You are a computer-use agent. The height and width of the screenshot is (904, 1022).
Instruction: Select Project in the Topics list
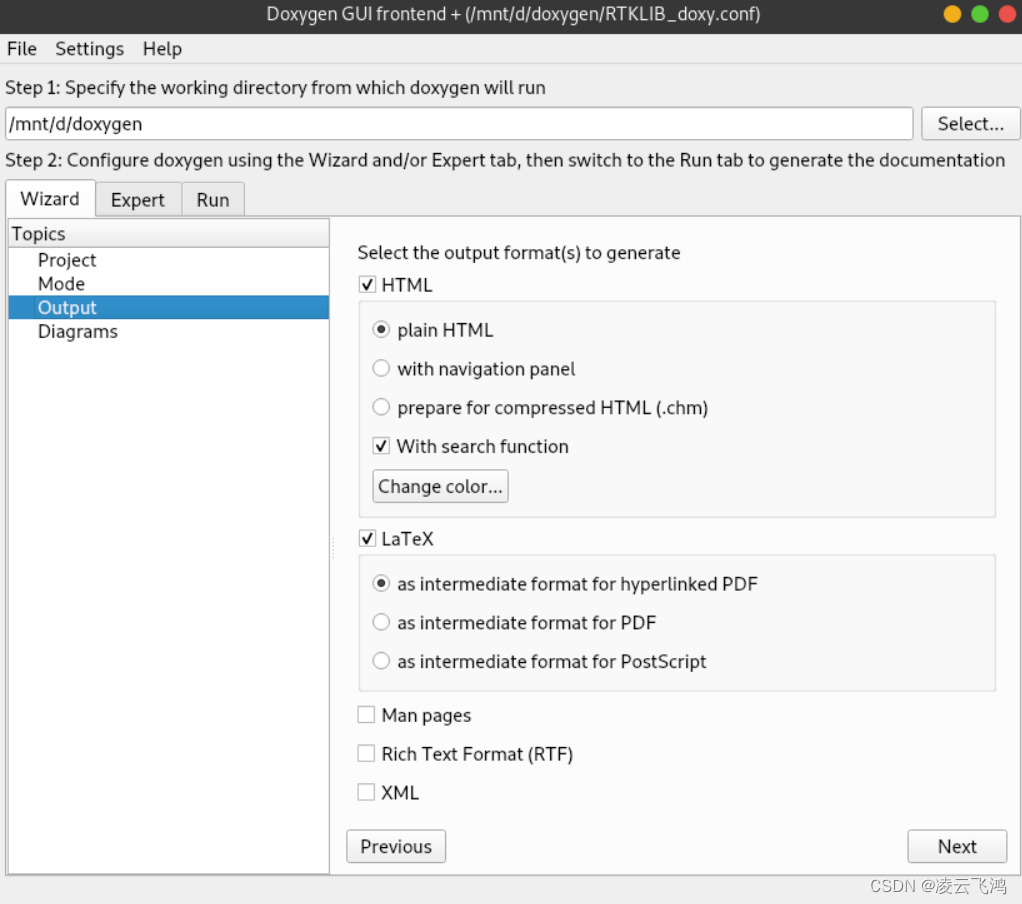(67, 260)
